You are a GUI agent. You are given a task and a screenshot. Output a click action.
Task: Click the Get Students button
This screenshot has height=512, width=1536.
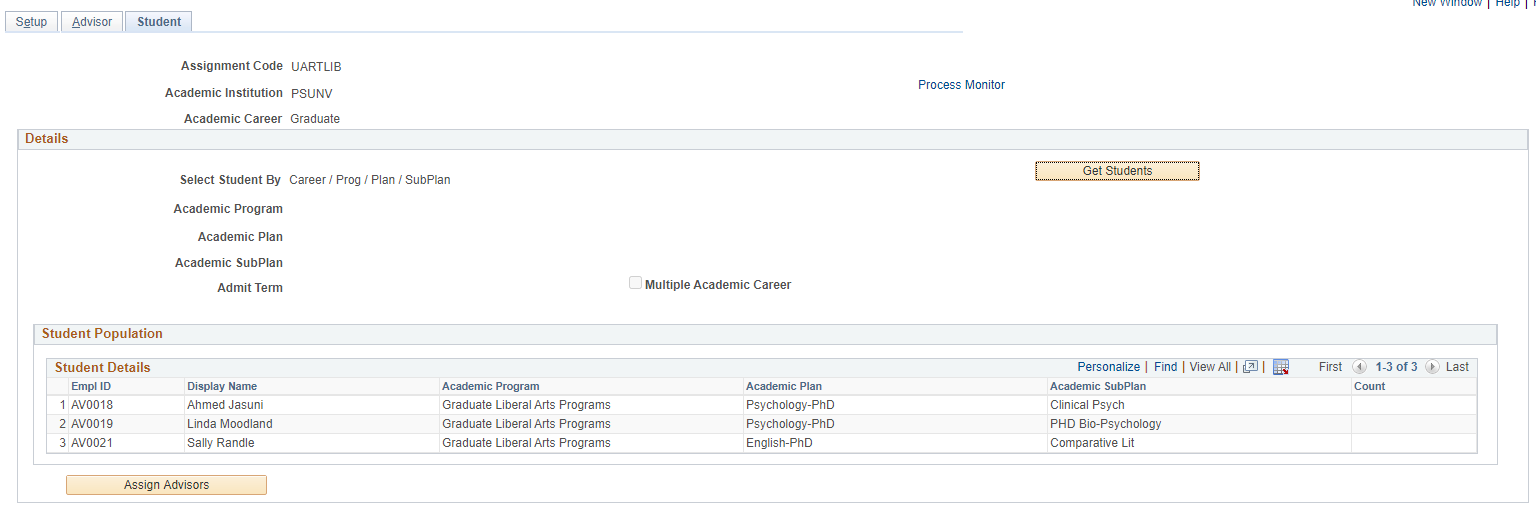tap(1117, 171)
